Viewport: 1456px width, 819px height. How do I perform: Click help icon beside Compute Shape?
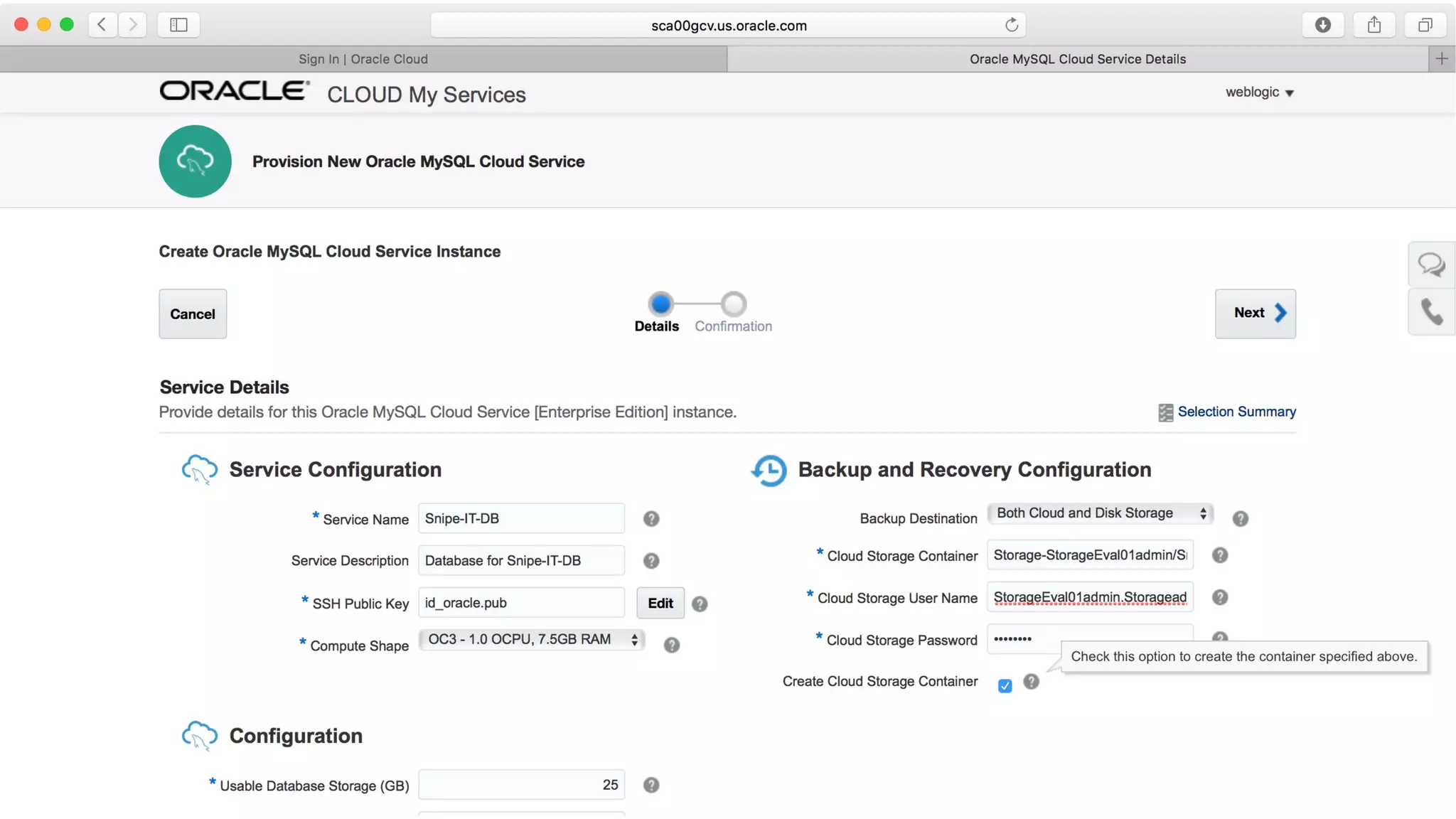pyautogui.click(x=671, y=645)
